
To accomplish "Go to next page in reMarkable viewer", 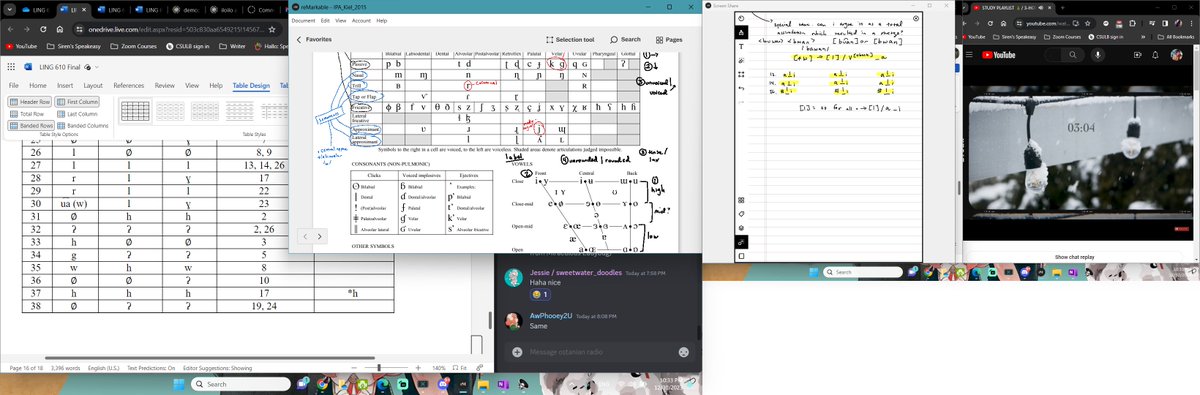I will 319,237.
